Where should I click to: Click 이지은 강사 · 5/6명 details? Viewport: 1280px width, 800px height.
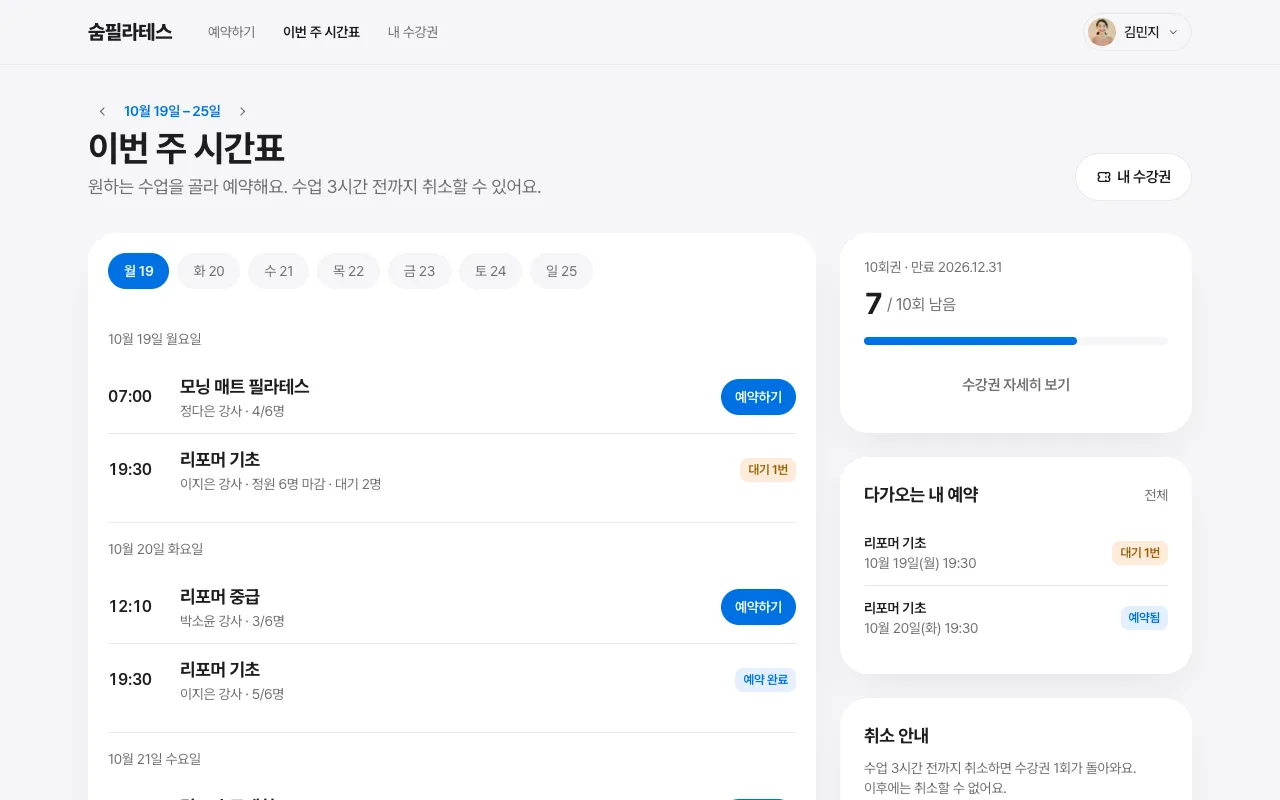[232, 694]
